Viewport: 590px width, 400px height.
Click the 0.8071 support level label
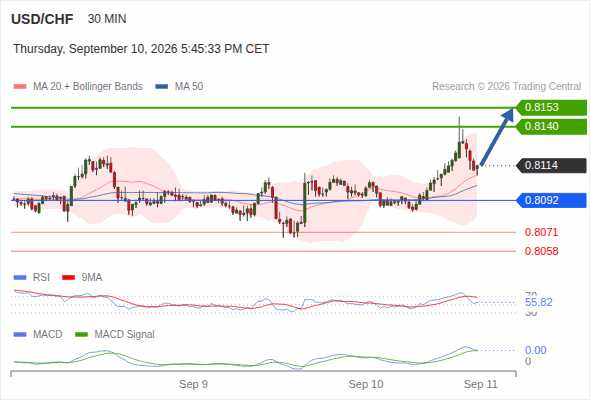(x=541, y=232)
